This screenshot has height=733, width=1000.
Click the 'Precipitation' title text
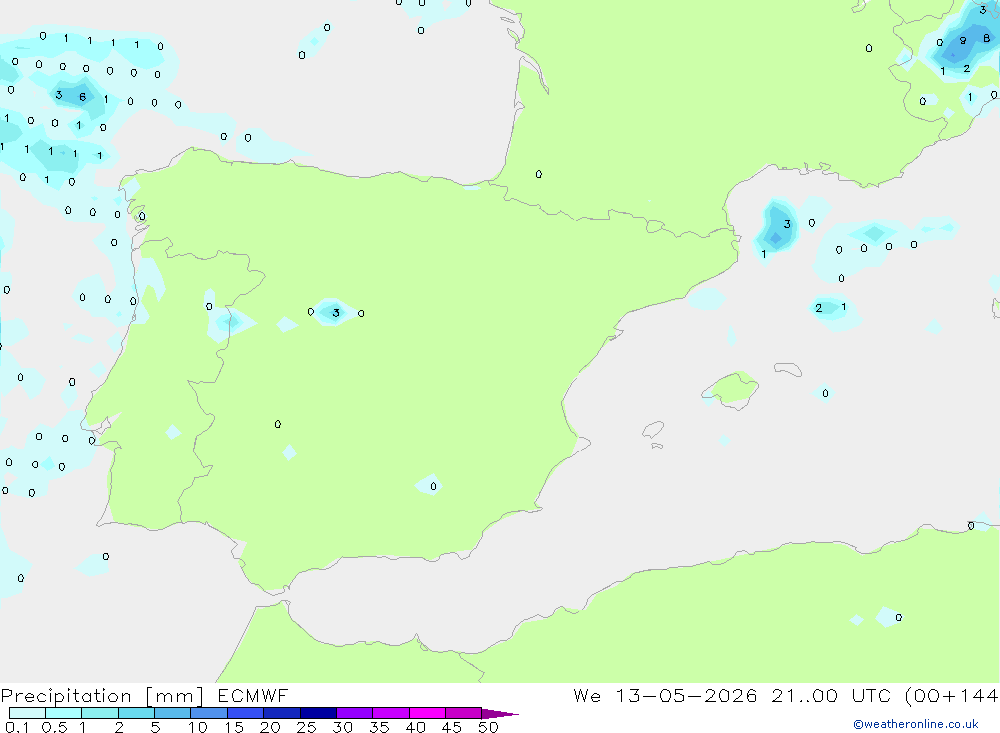(66, 696)
